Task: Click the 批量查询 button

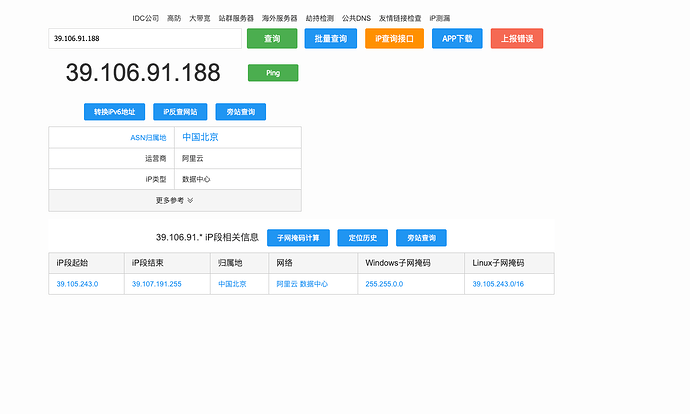Action: [330, 39]
